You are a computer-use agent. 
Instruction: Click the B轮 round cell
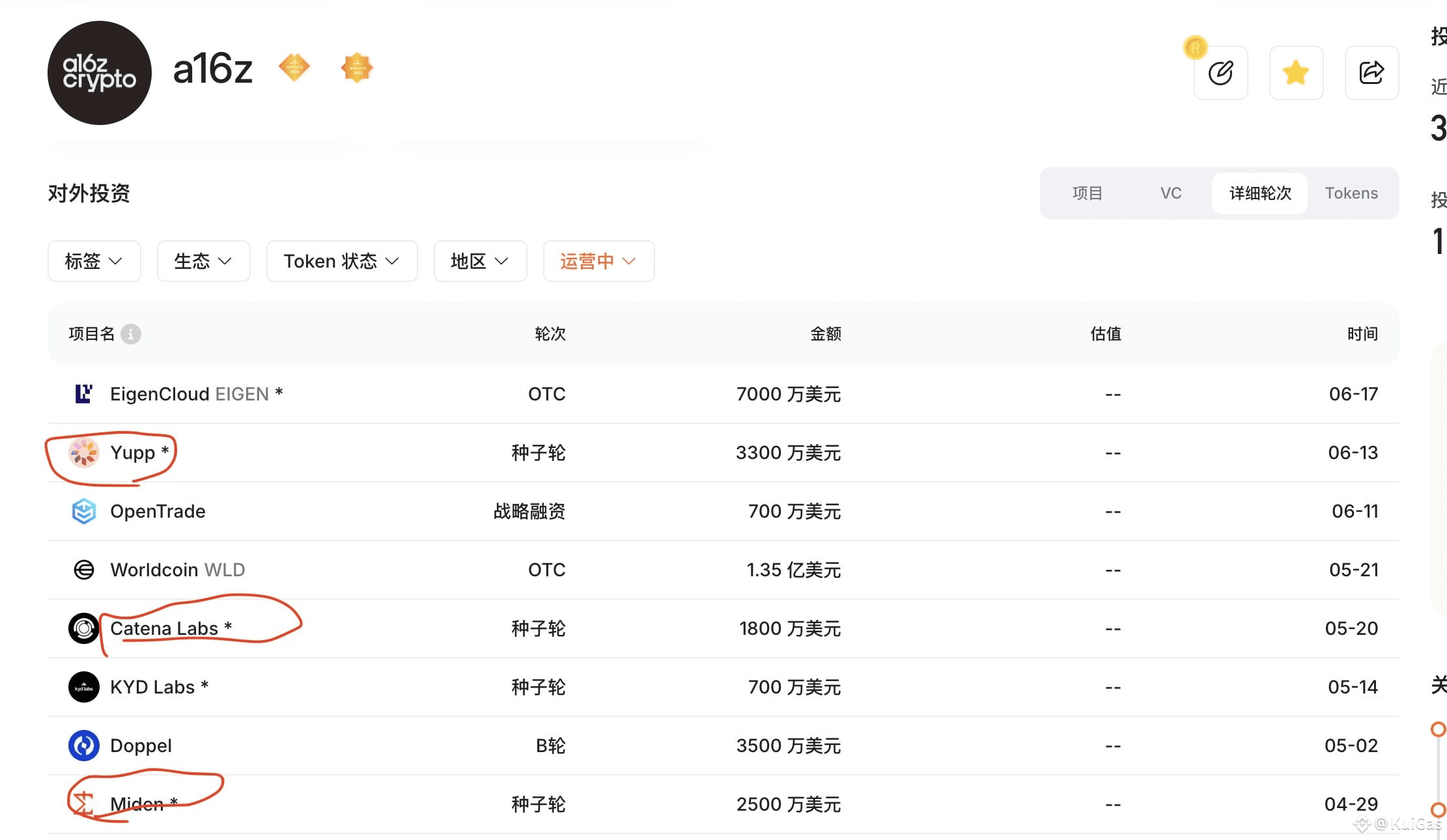(551, 746)
